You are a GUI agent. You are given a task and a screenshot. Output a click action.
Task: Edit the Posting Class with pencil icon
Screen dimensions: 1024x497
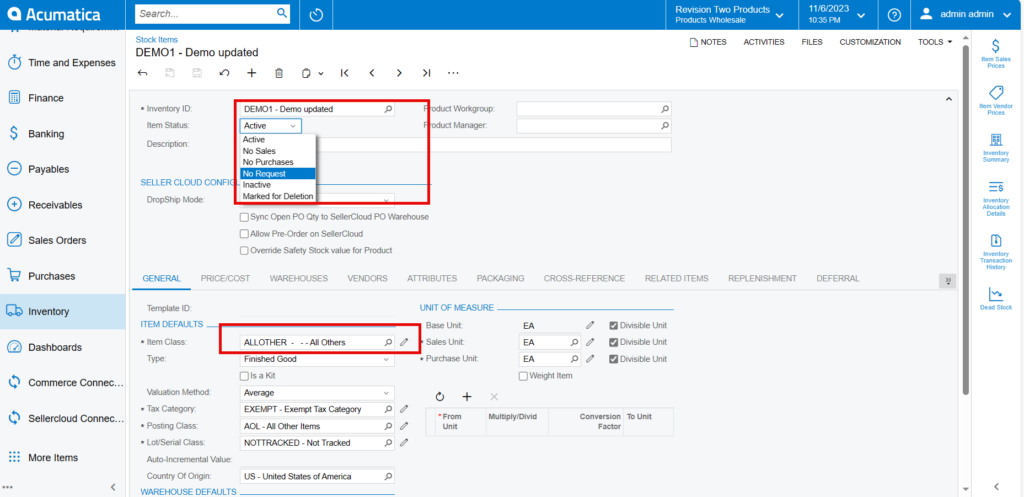(404, 426)
